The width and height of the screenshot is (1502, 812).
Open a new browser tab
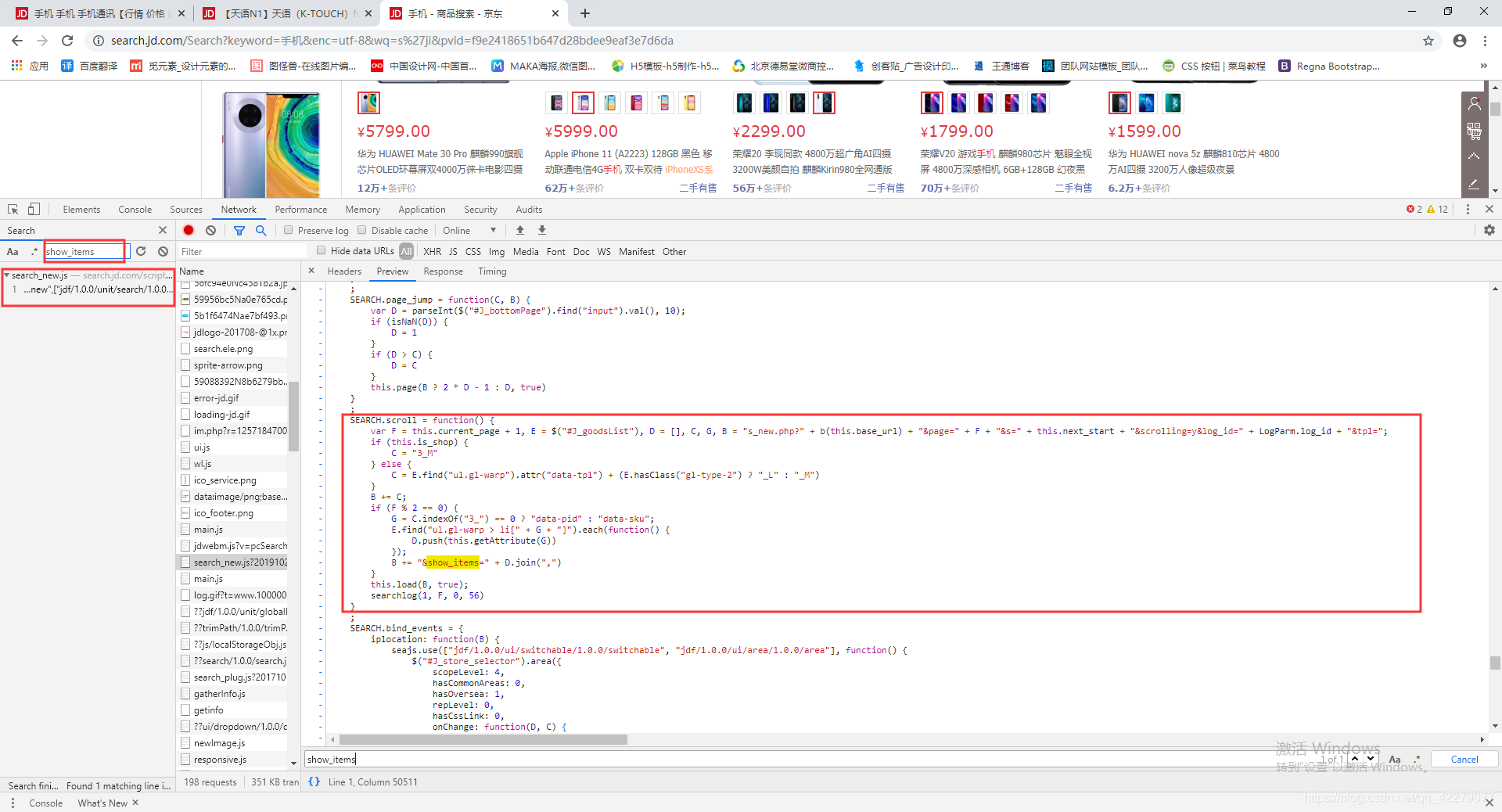click(584, 13)
